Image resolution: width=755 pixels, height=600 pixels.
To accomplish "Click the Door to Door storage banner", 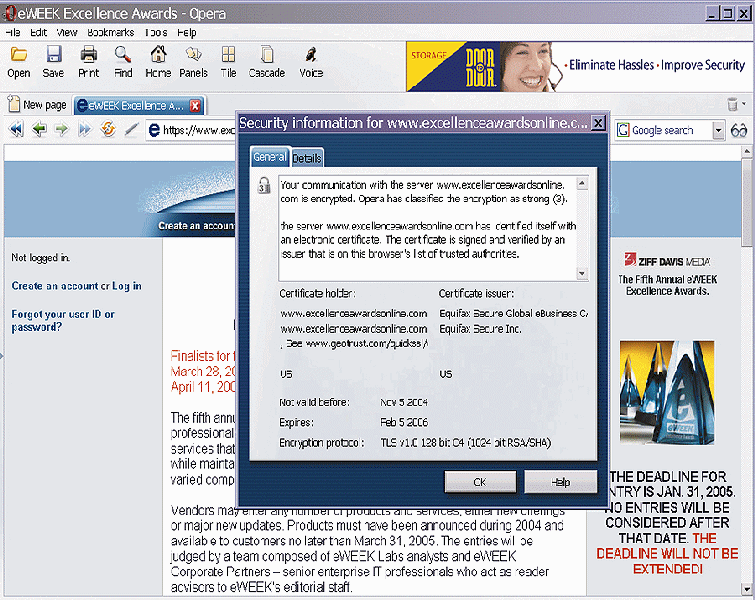I will [578, 66].
